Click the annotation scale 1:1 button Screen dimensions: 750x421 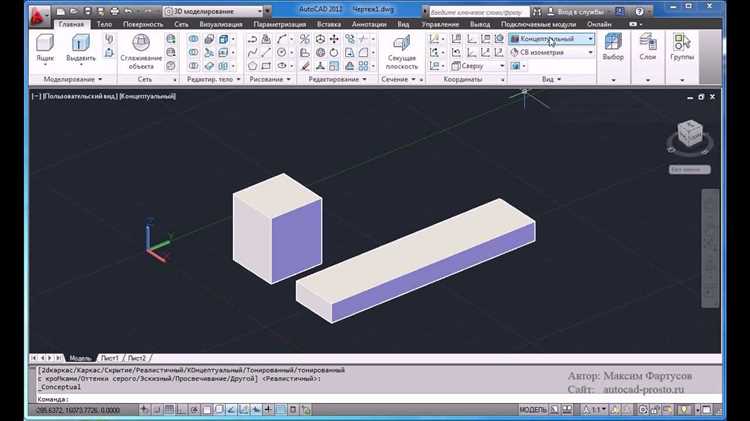[x=595, y=410]
